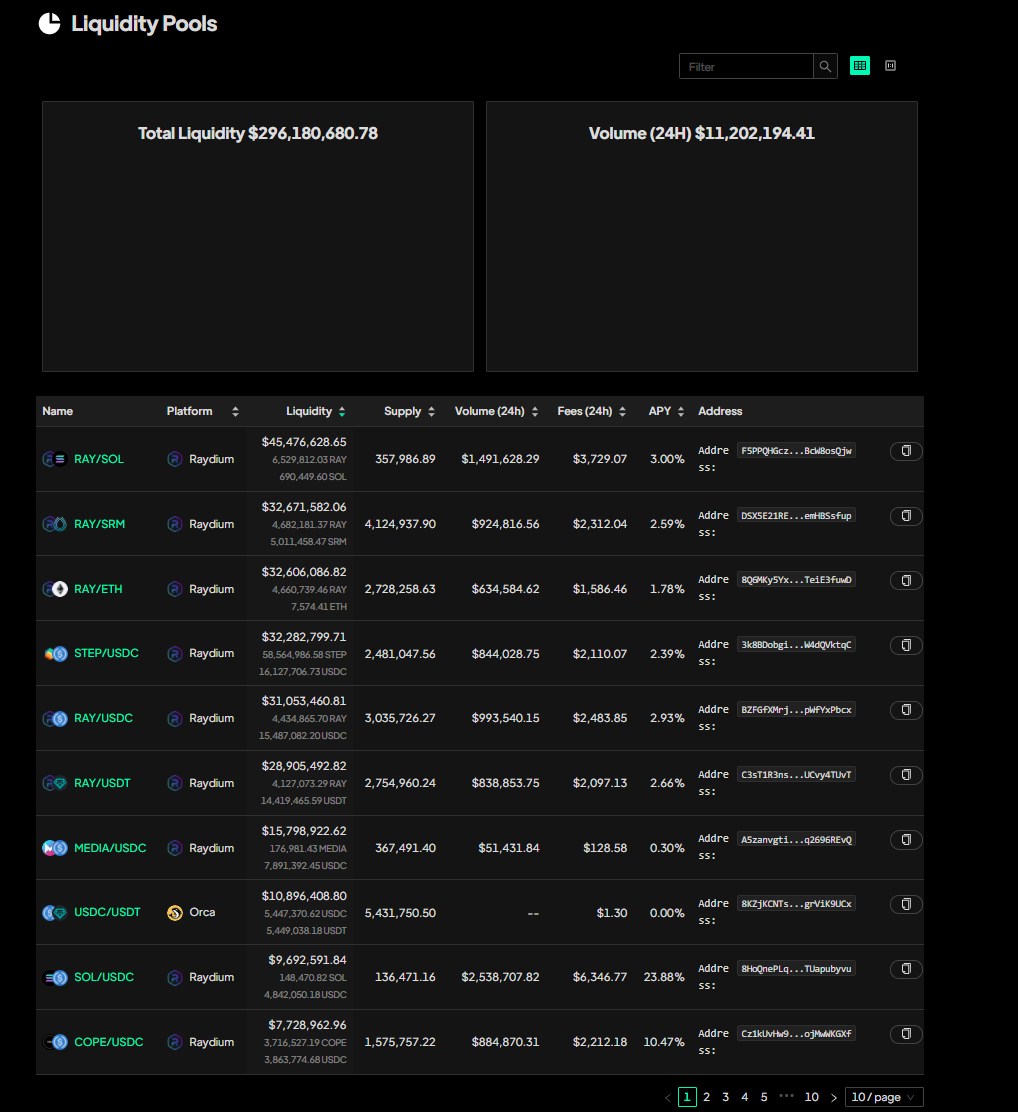Open the USDC/USDT pool link
Viewport: 1018px width, 1112px height.
107,912
